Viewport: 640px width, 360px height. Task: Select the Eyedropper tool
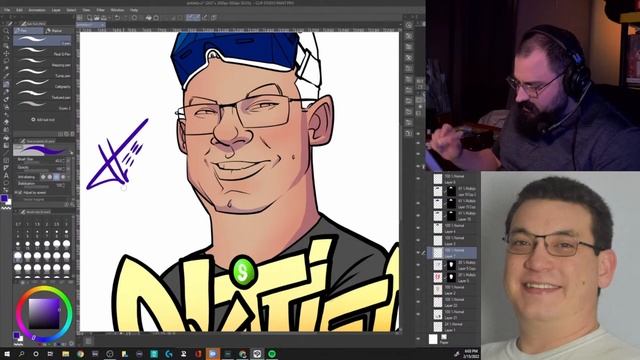coord(6,76)
